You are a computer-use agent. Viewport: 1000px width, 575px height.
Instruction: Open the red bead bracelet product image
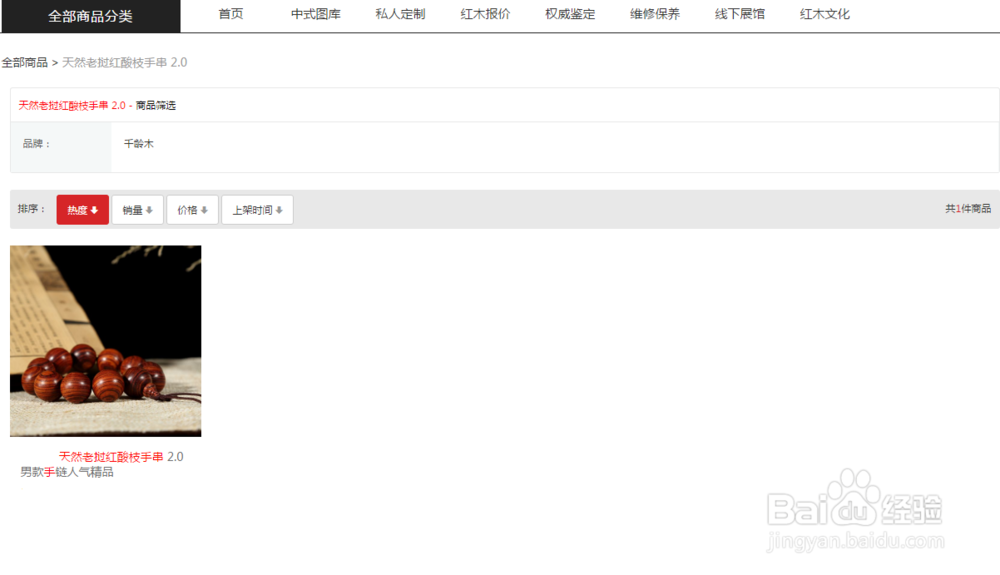(x=106, y=341)
